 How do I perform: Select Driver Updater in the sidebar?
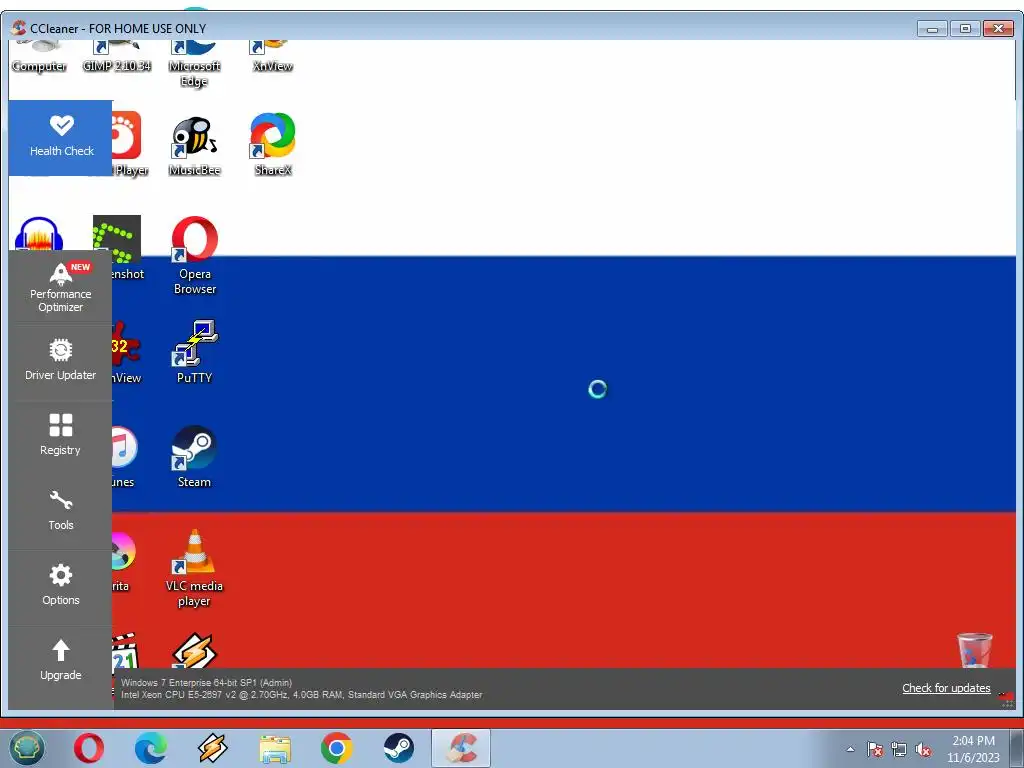[x=61, y=361]
